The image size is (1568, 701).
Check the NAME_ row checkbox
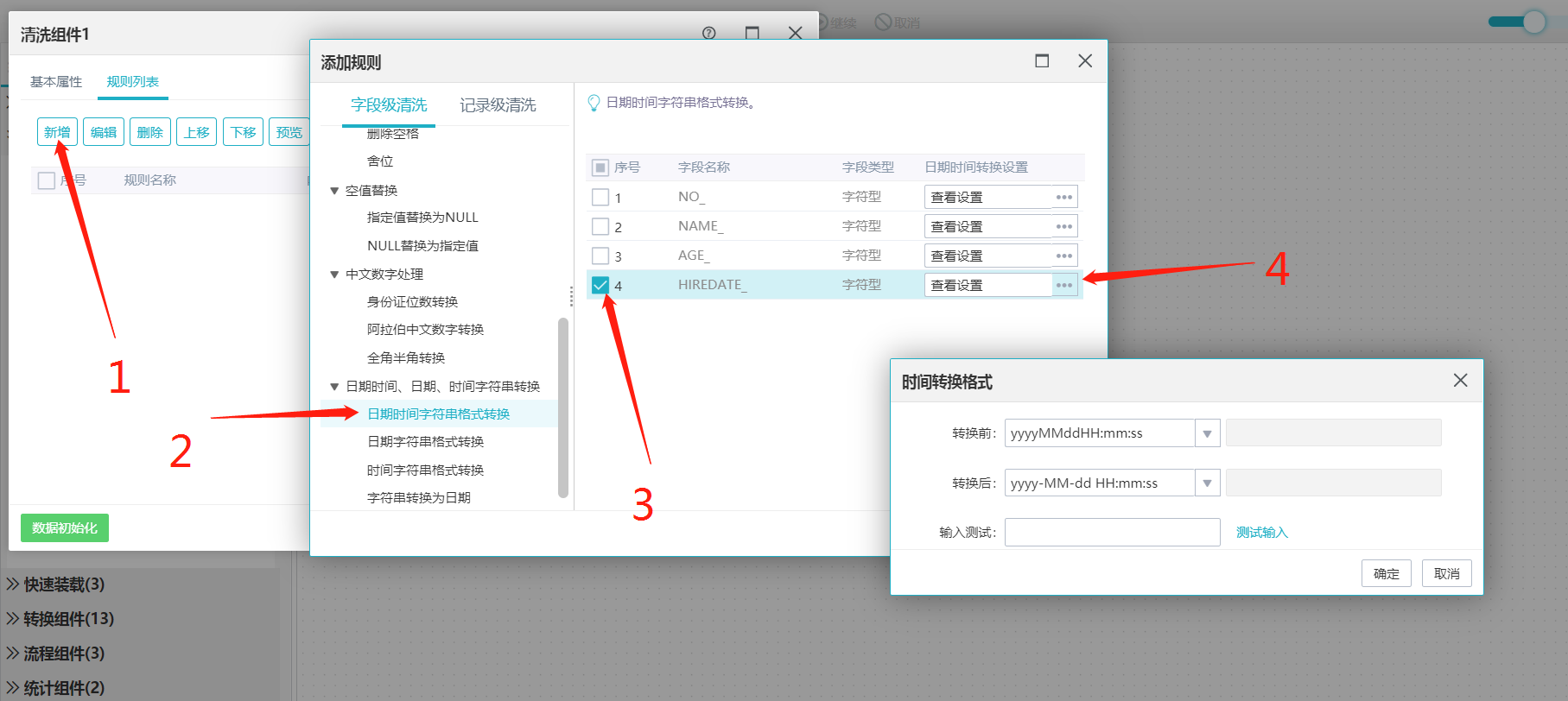point(600,226)
